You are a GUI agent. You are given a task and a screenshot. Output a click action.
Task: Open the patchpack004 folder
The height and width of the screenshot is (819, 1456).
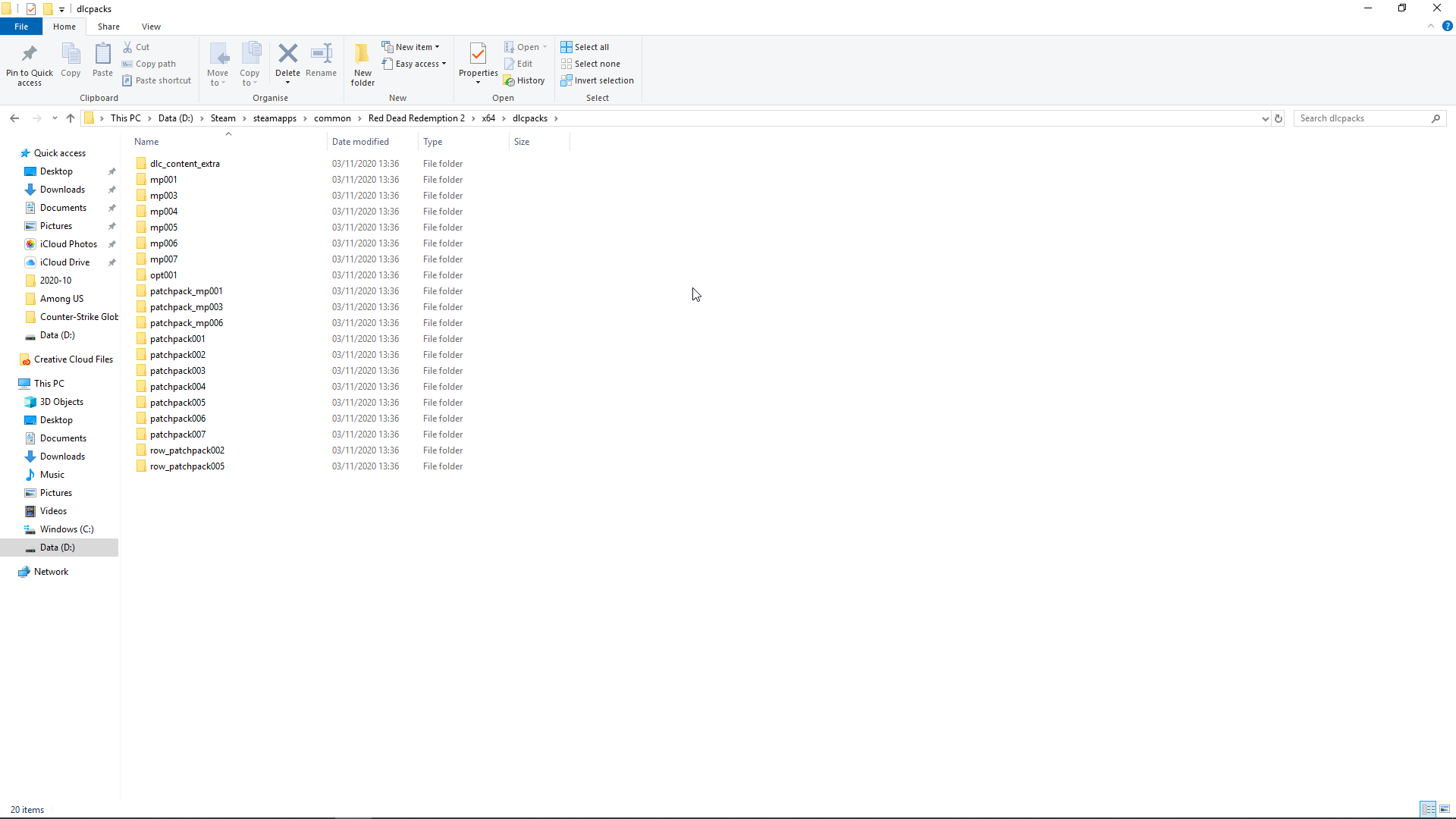coord(179,387)
